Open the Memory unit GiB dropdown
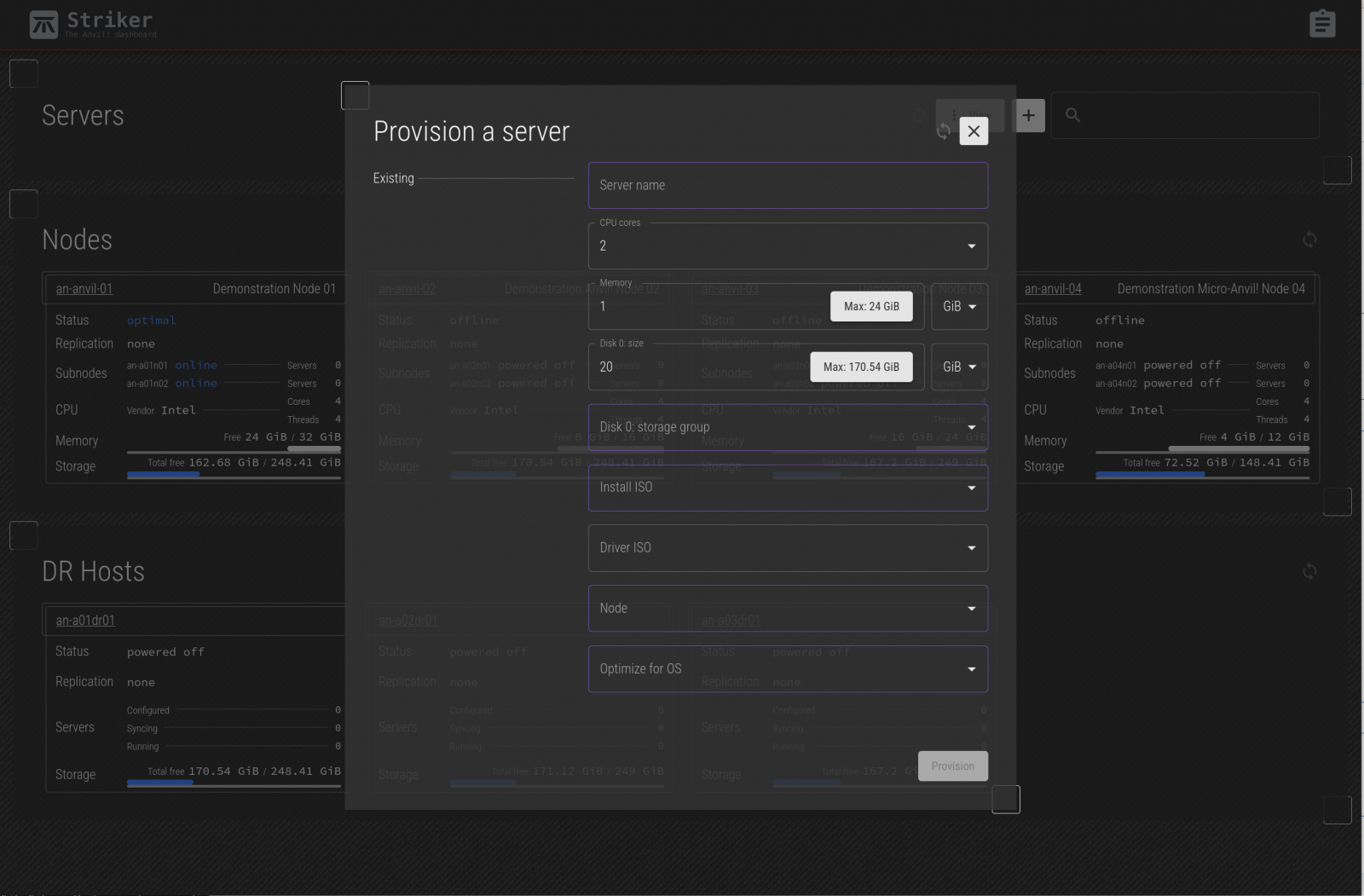The height and width of the screenshot is (896, 1364). [x=959, y=307]
